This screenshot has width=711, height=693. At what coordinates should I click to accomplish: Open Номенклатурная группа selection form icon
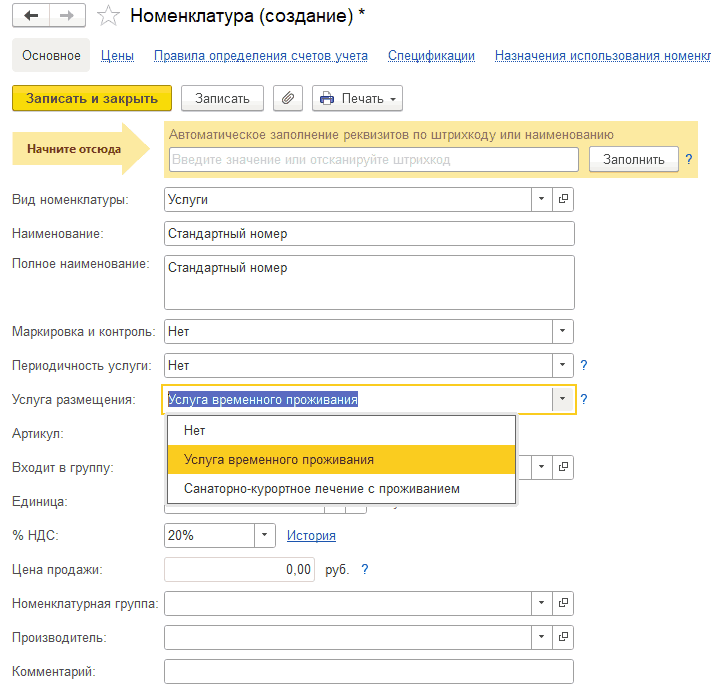point(564,603)
